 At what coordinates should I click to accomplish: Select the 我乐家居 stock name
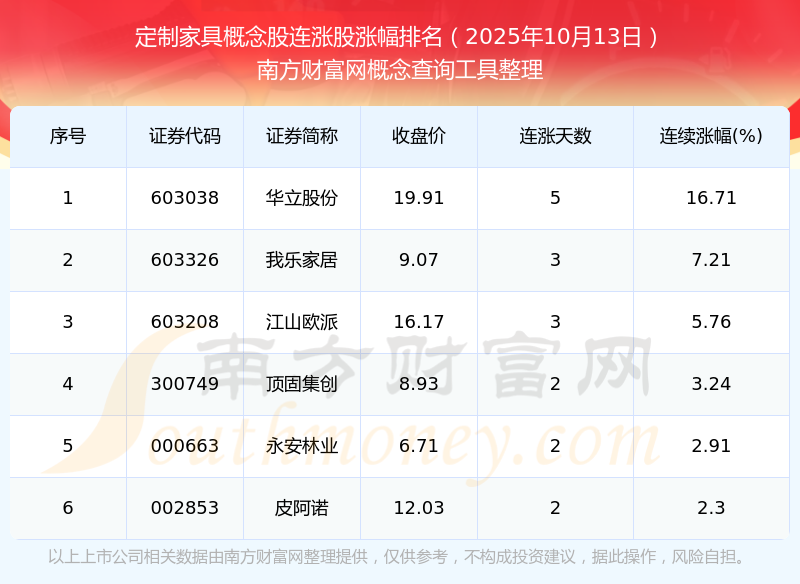point(302,260)
